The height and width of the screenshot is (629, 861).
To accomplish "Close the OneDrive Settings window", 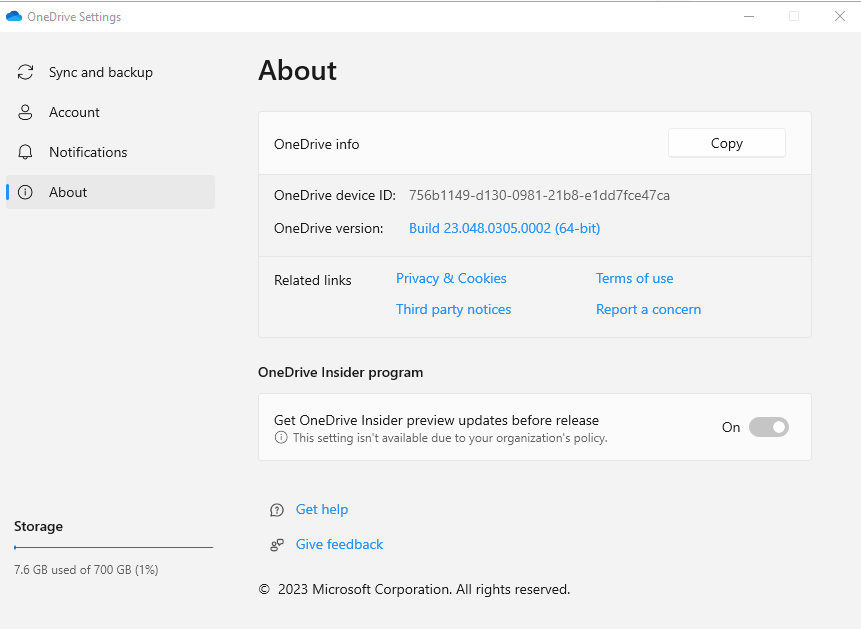I will tap(840, 16).
